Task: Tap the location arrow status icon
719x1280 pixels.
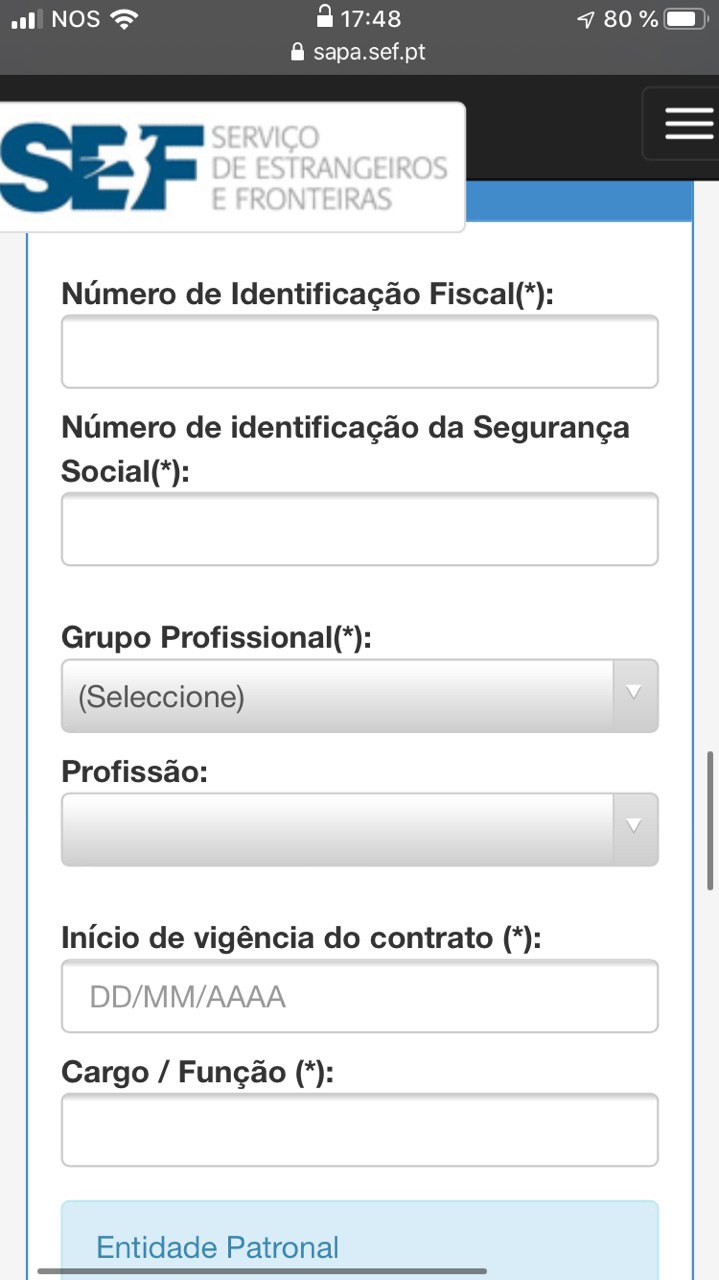Action: pos(585,19)
